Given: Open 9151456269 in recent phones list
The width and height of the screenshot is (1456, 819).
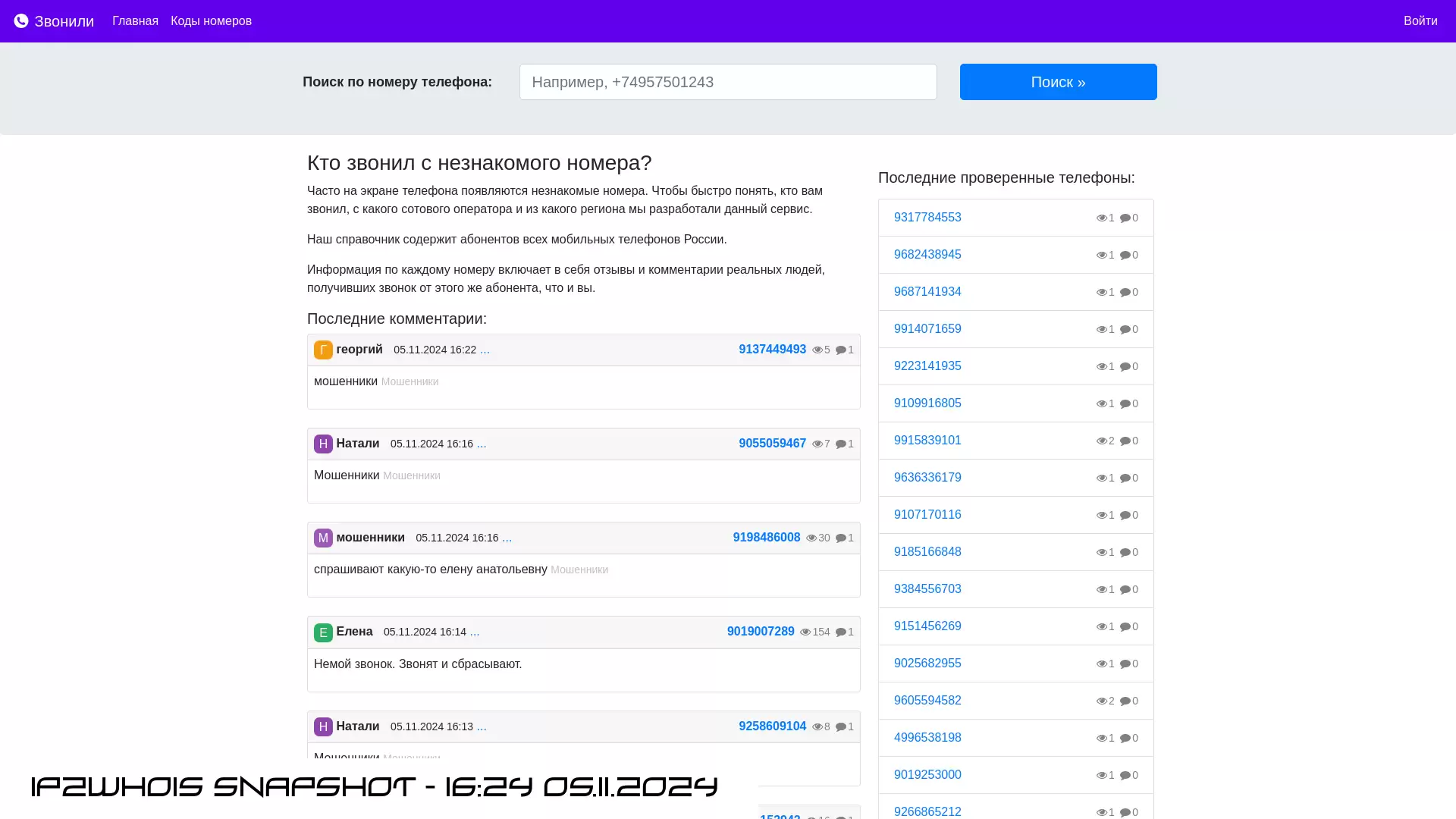Looking at the screenshot, I should [927, 626].
